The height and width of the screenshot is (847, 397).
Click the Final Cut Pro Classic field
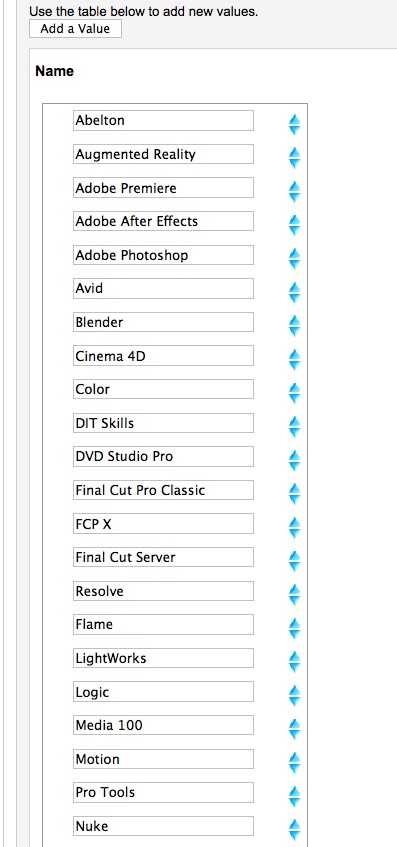tap(163, 490)
